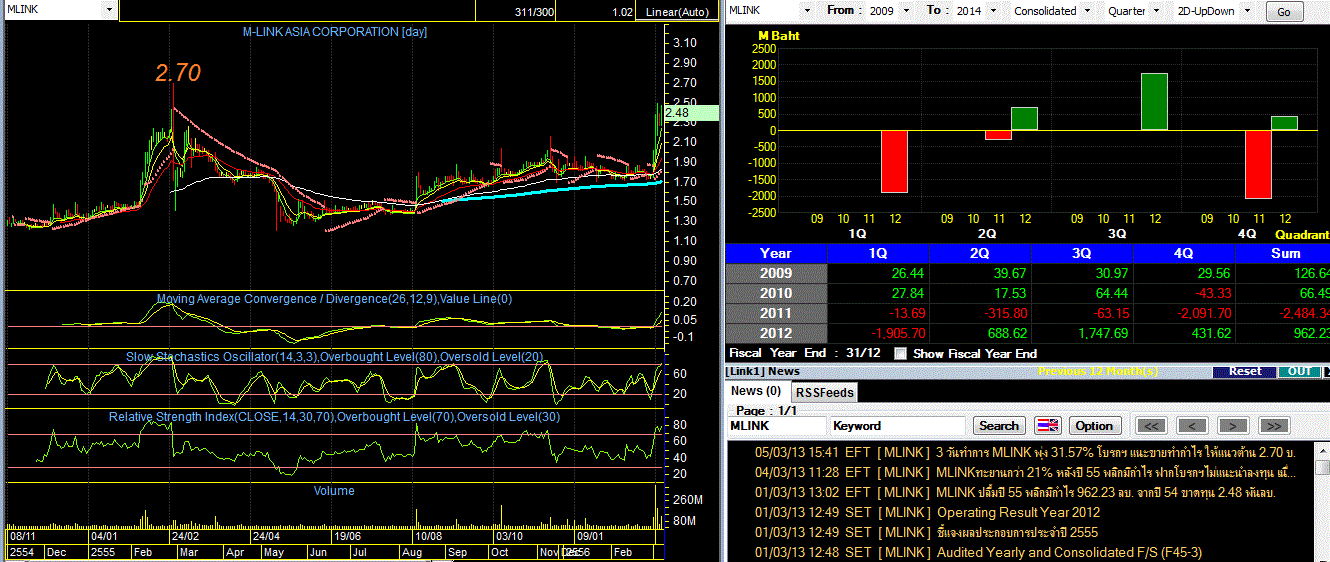The width and height of the screenshot is (1330, 562).
Task: Click the red 1Q 2012 bar
Action: click(x=894, y=161)
